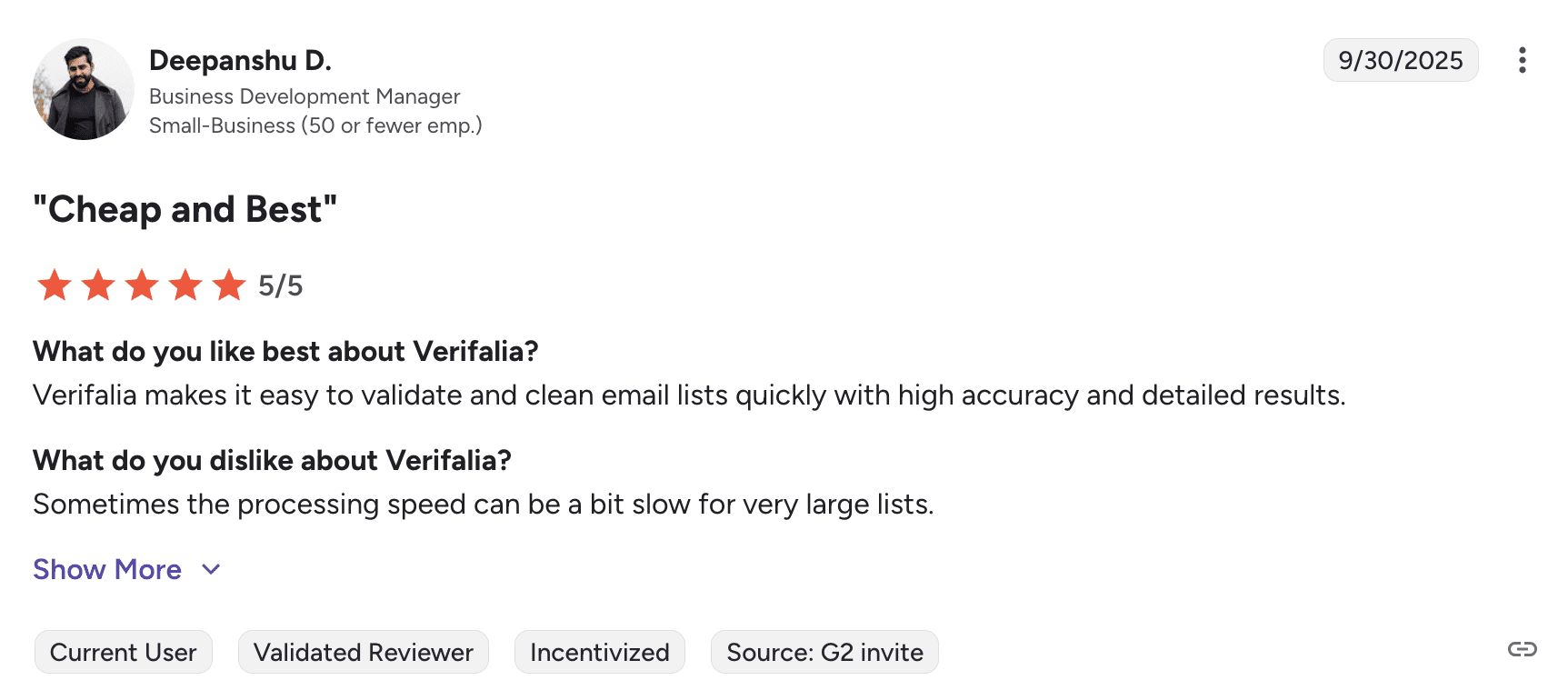The image size is (1568, 700).
Task: Click the third rating star
Action: (x=142, y=285)
